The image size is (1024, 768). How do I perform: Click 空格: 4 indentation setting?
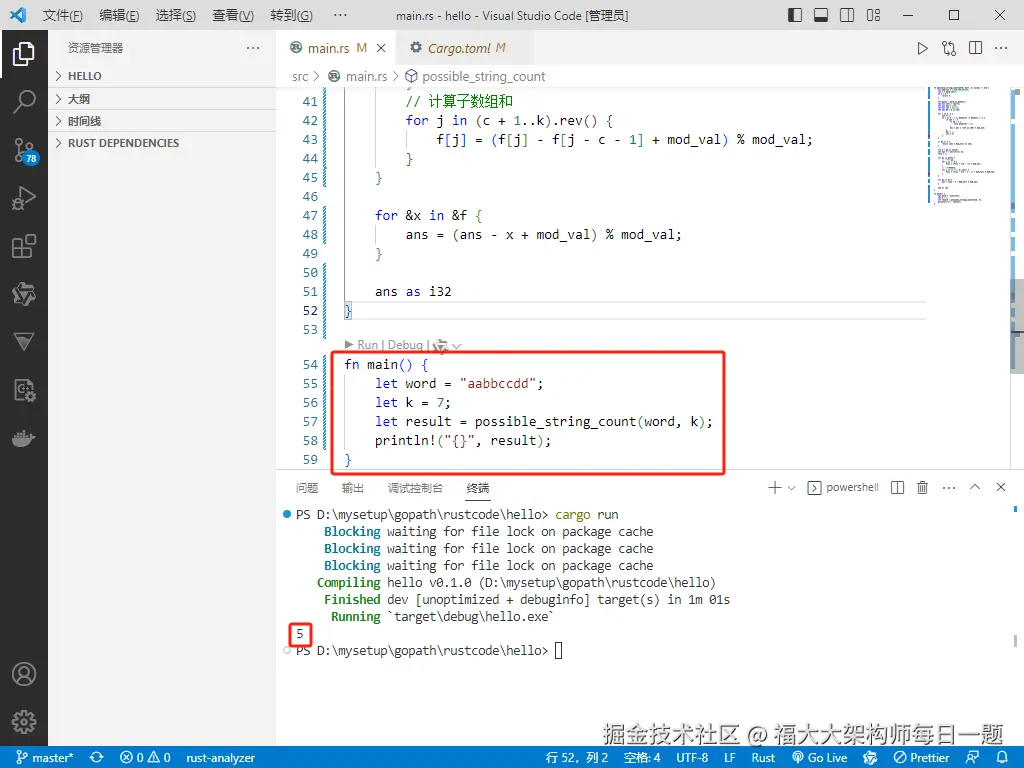pyautogui.click(x=642, y=758)
